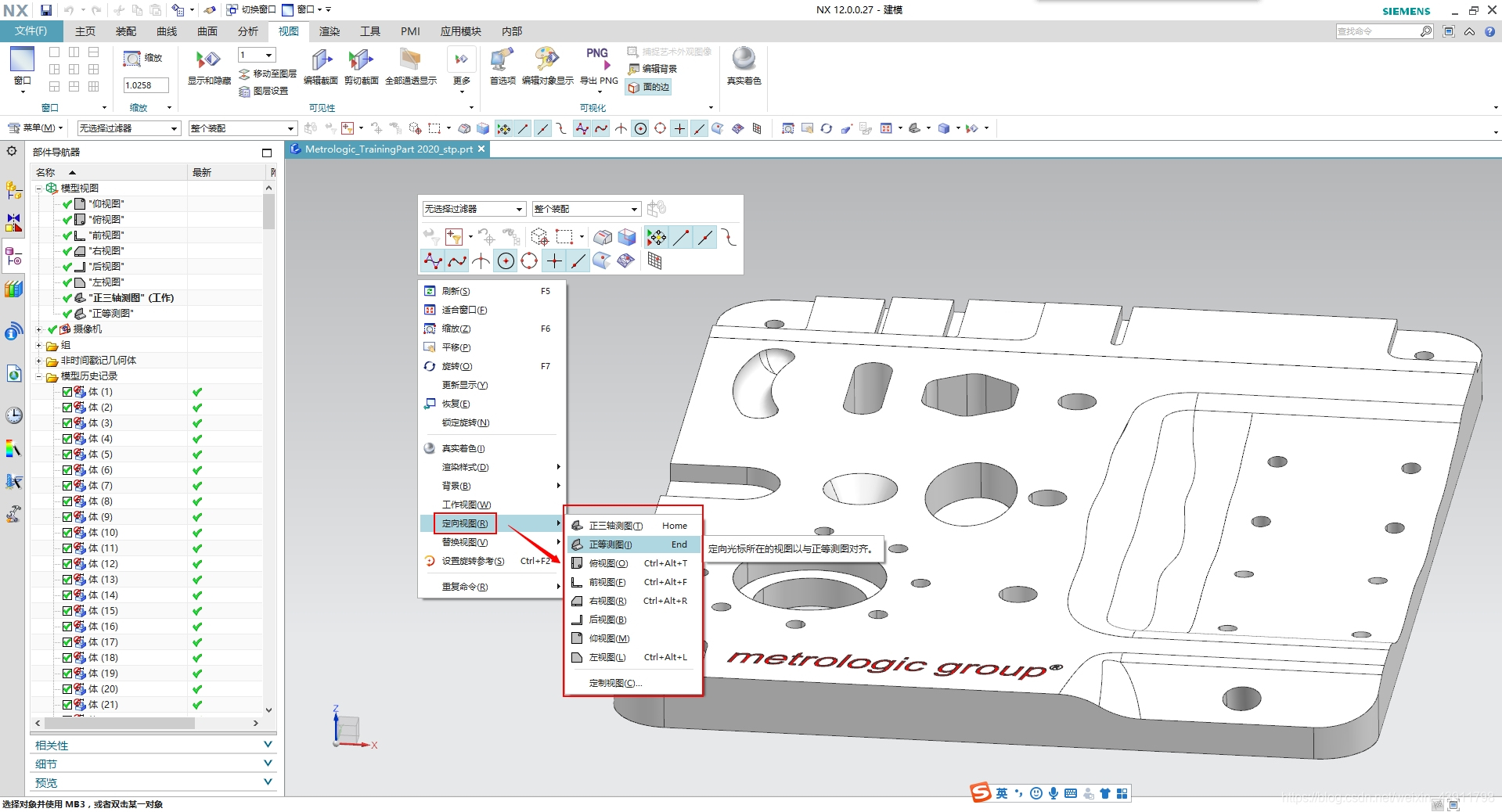The width and height of the screenshot is (1502, 812).
Task: Open Layer Settings option
Action: click(x=264, y=91)
